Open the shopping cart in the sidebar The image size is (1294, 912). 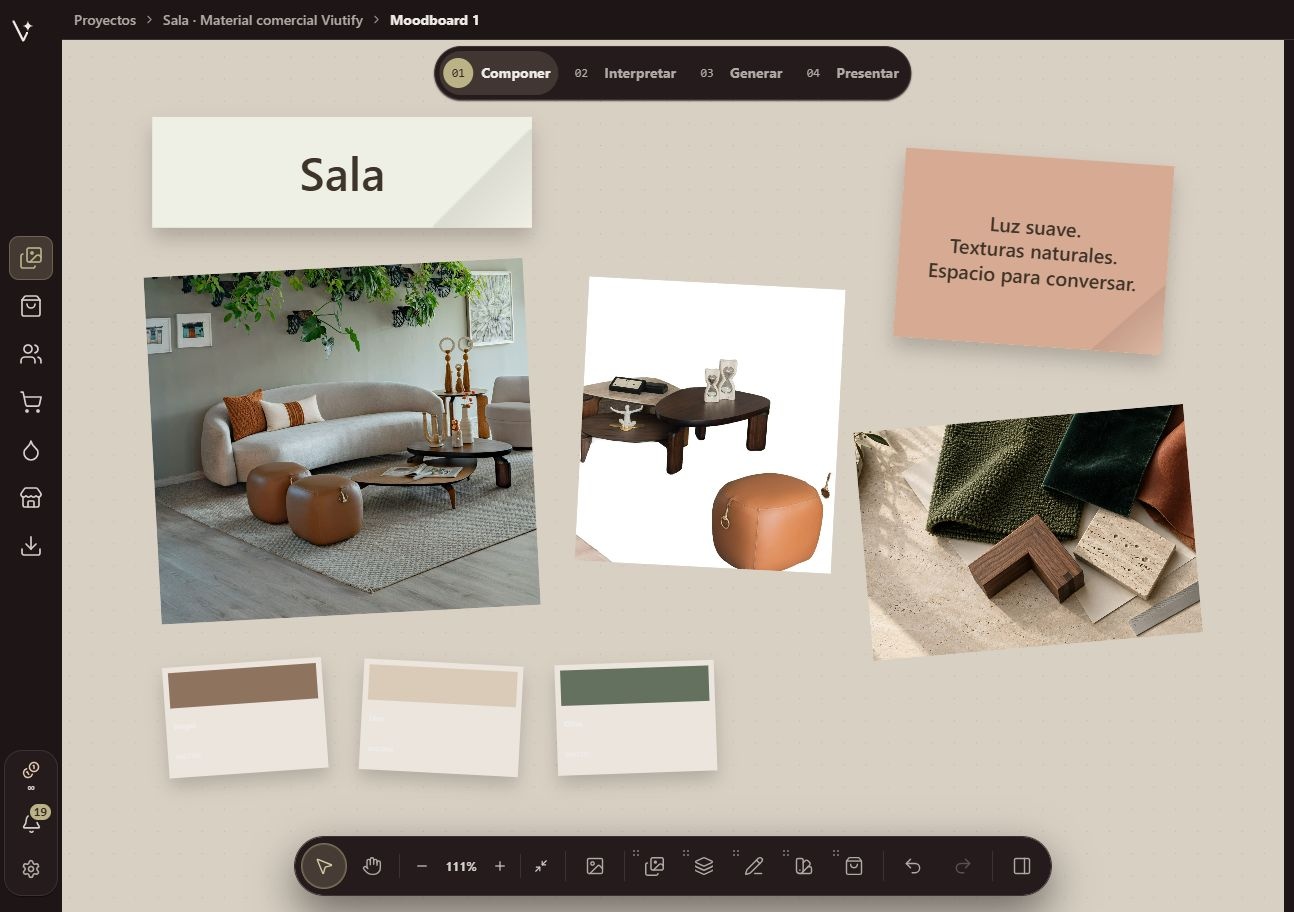(x=31, y=402)
